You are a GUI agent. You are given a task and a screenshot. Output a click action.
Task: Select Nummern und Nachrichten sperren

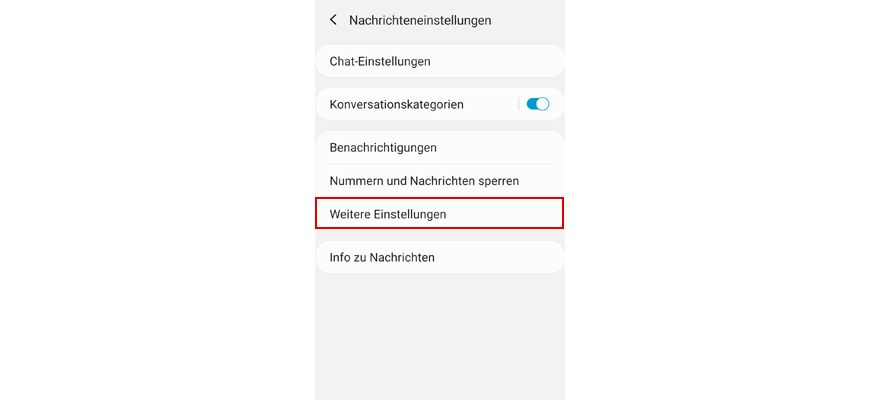tap(440, 181)
